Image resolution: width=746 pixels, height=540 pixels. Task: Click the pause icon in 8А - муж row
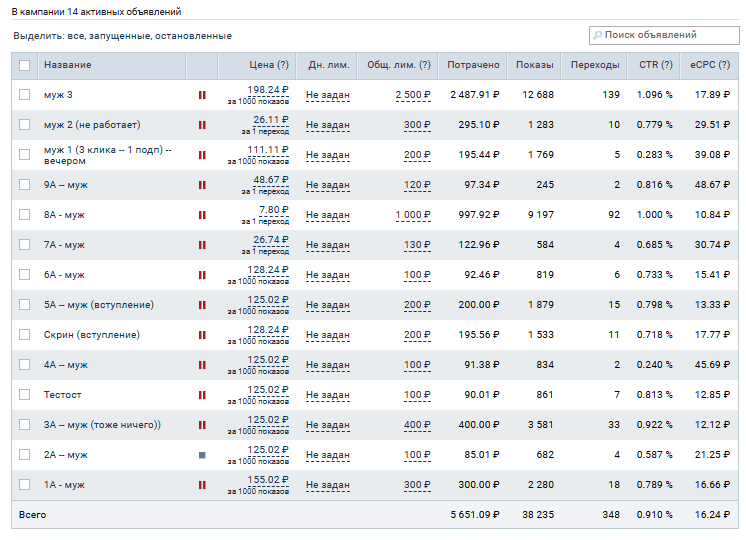[x=202, y=215]
